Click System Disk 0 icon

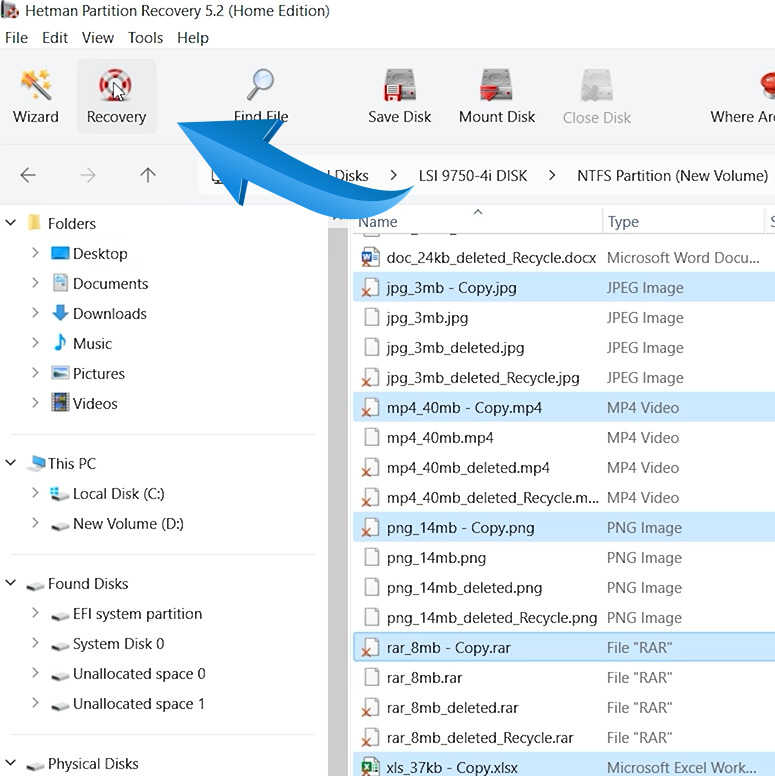[x=60, y=645]
